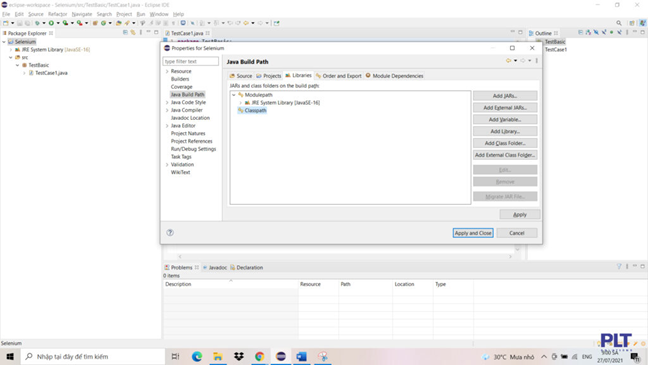The width and height of the screenshot is (648, 365).
Task: Click the back arrow in properties dialog
Action: (x=508, y=61)
